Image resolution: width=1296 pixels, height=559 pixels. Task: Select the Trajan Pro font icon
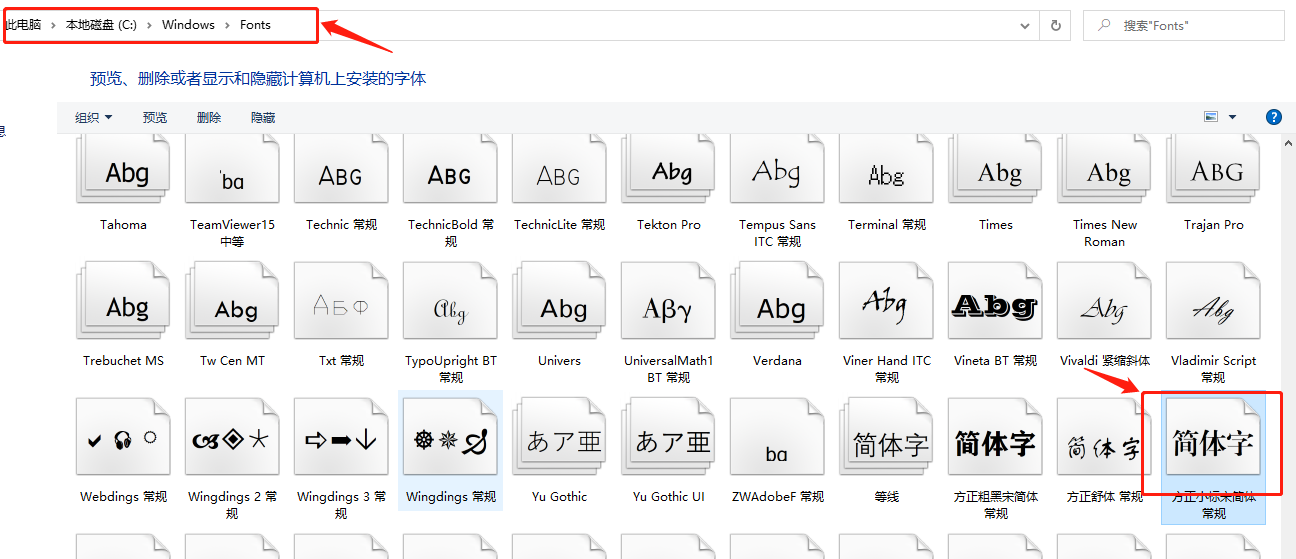1213,172
